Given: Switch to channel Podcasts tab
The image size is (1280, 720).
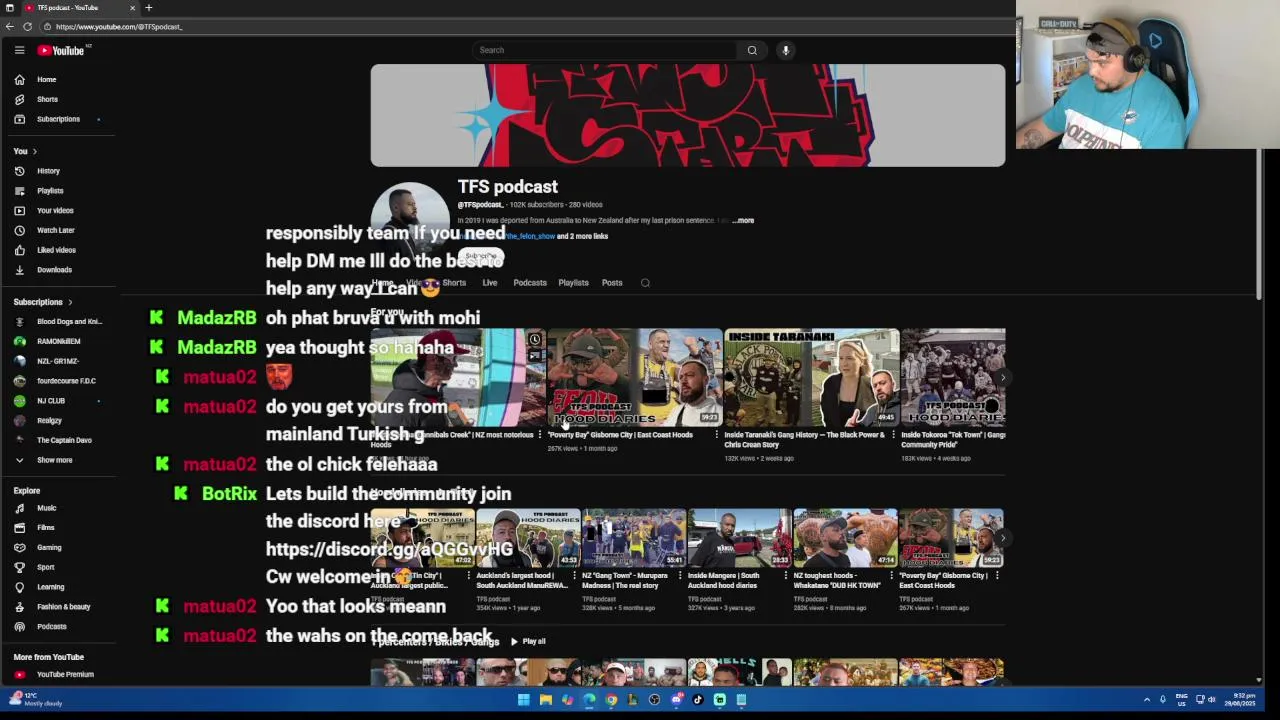Looking at the screenshot, I should pyautogui.click(x=530, y=283).
